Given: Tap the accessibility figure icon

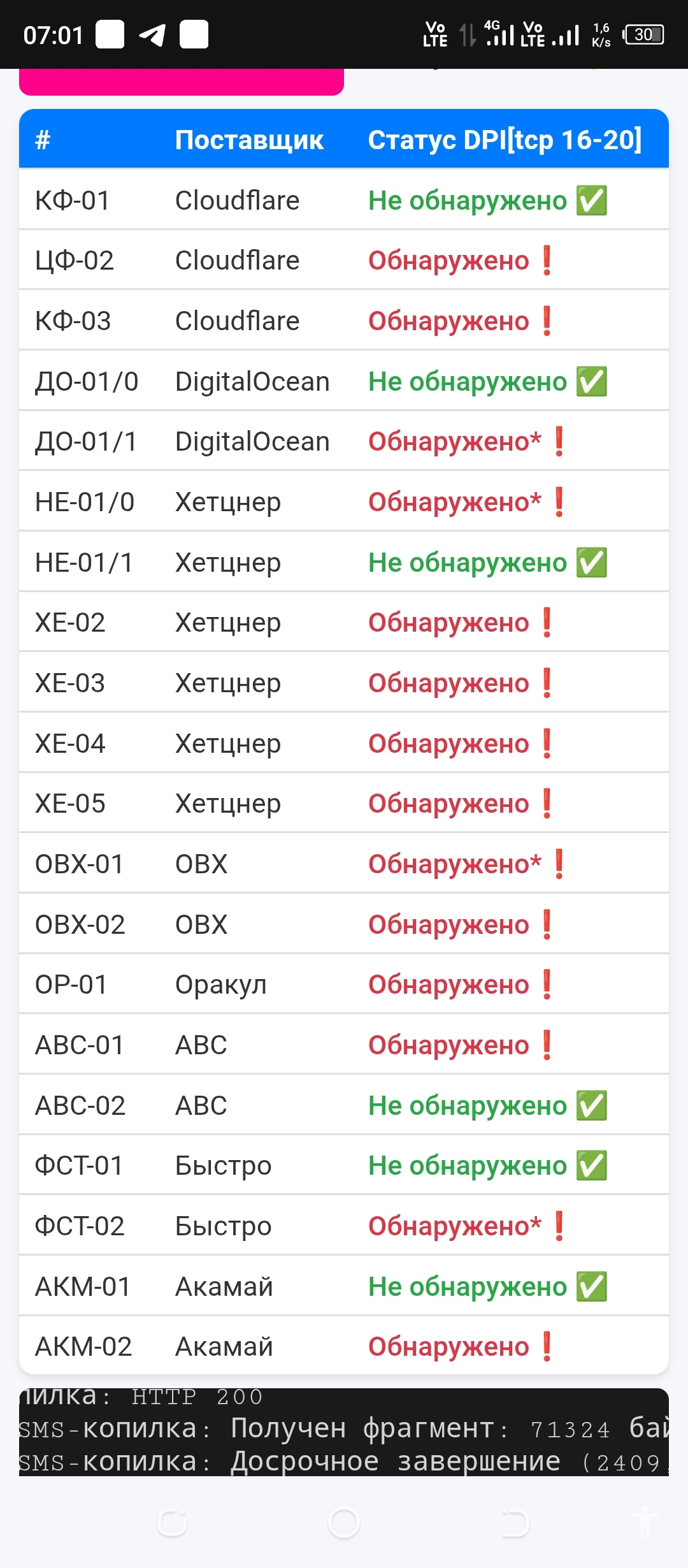Looking at the screenshot, I should [x=644, y=1523].
